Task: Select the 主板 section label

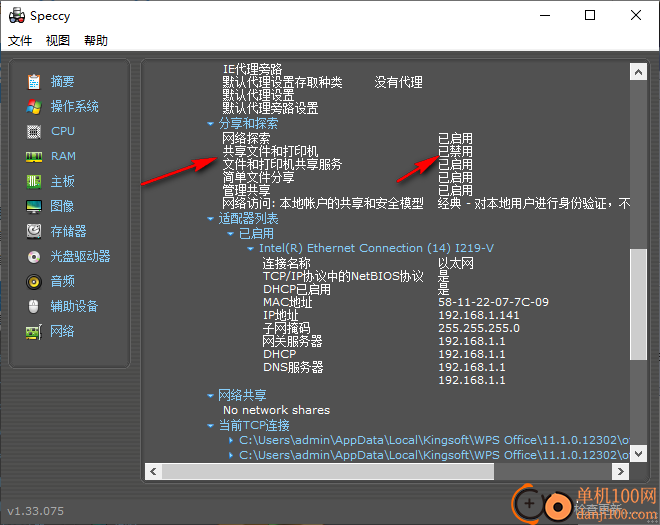Action: [x=62, y=181]
